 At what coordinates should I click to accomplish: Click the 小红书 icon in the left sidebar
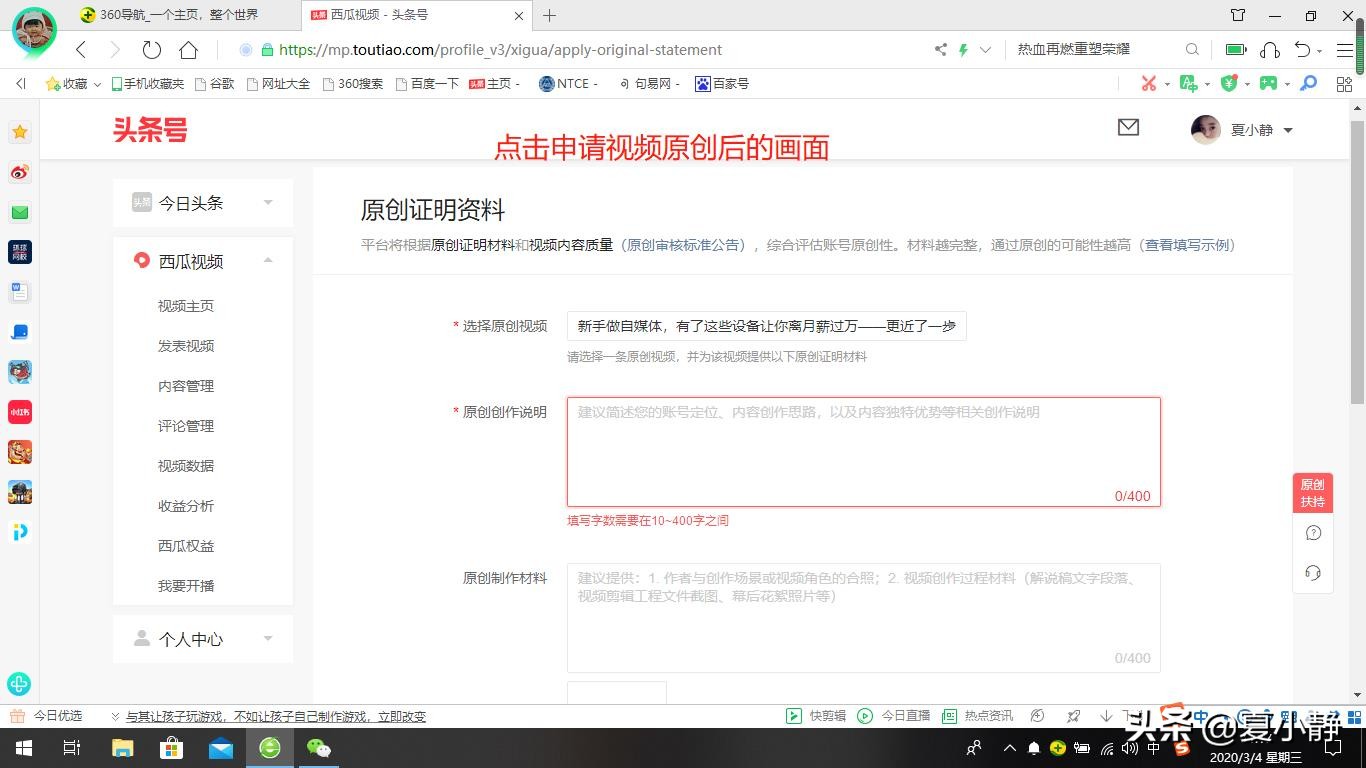[20, 412]
